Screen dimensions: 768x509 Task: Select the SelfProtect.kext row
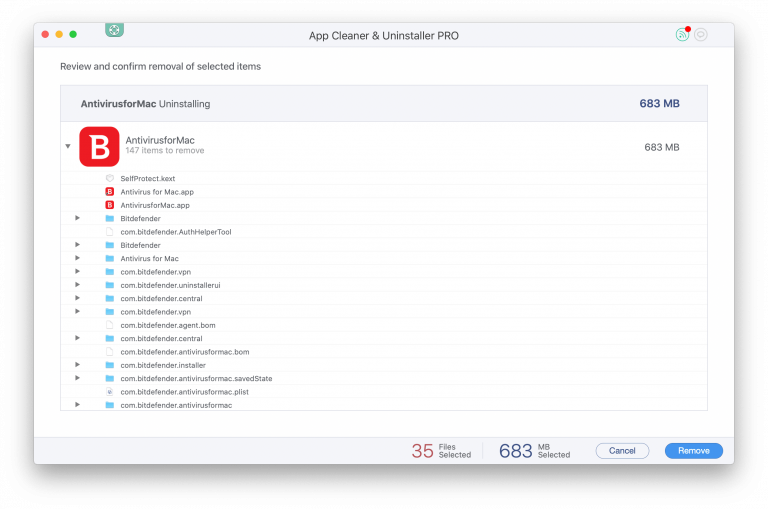click(x=384, y=178)
